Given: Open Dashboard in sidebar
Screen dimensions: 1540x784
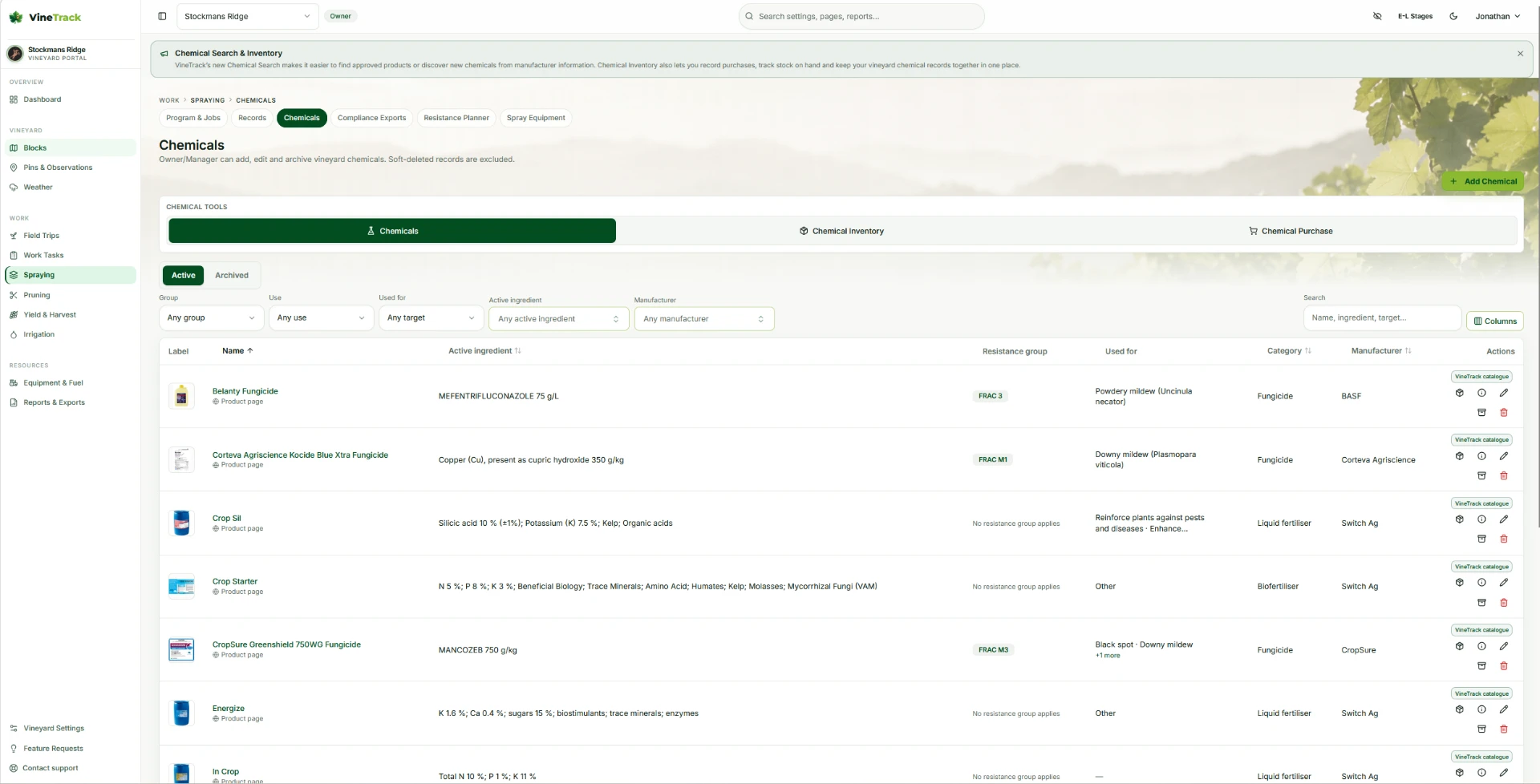Looking at the screenshot, I should pos(71,99).
